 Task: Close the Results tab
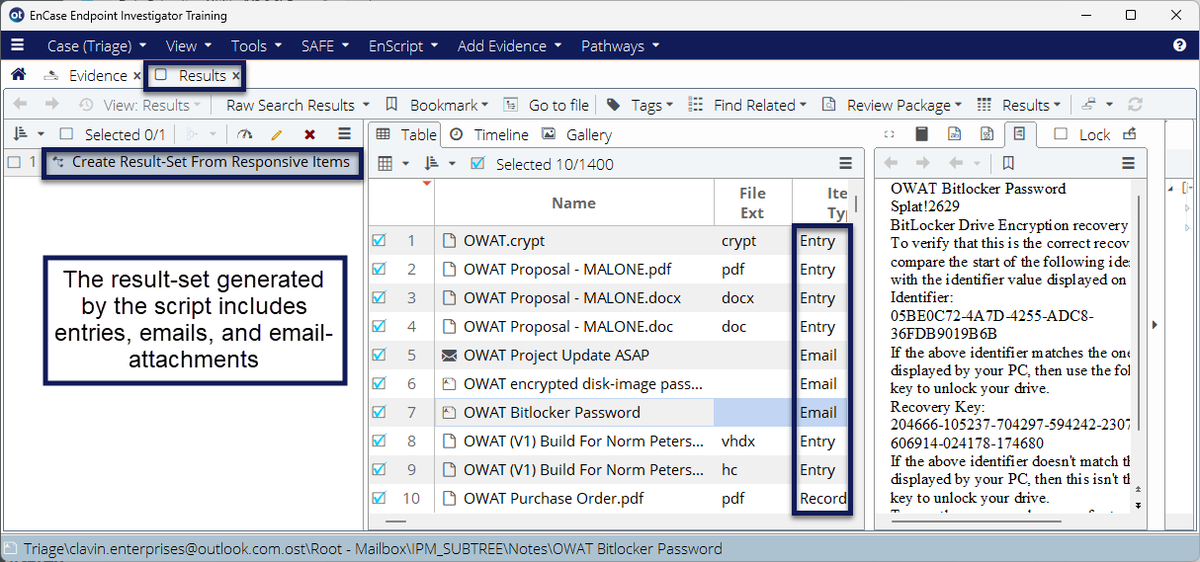click(x=236, y=76)
